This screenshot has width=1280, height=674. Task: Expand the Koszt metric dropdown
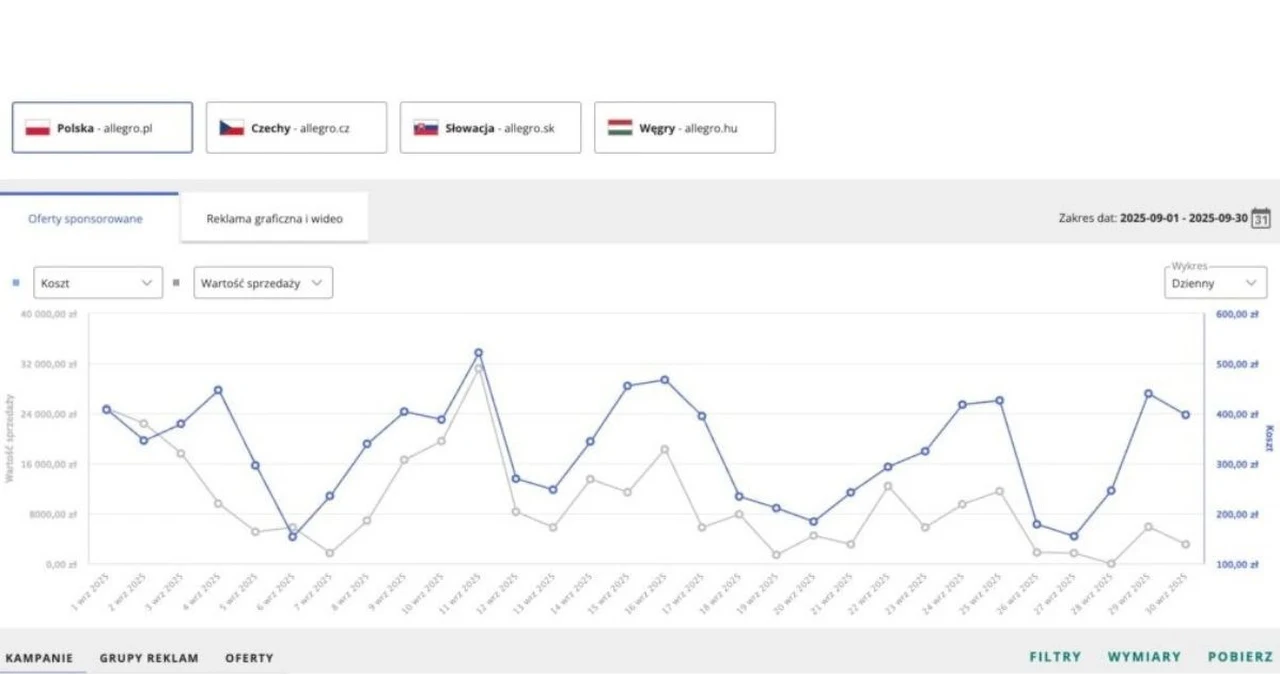point(97,283)
